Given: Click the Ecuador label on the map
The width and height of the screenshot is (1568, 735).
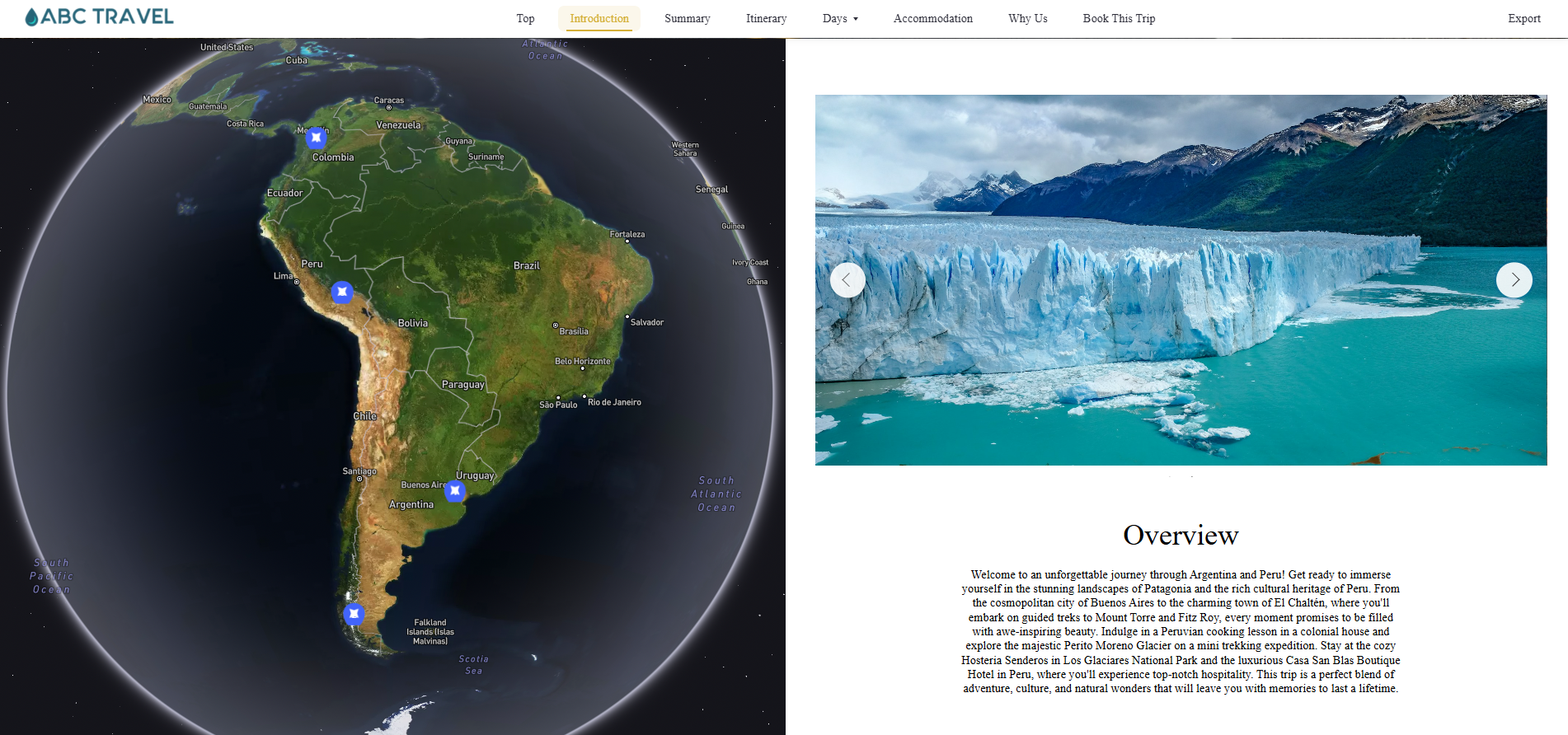Looking at the screenshot, I should (x=285, y=193).
